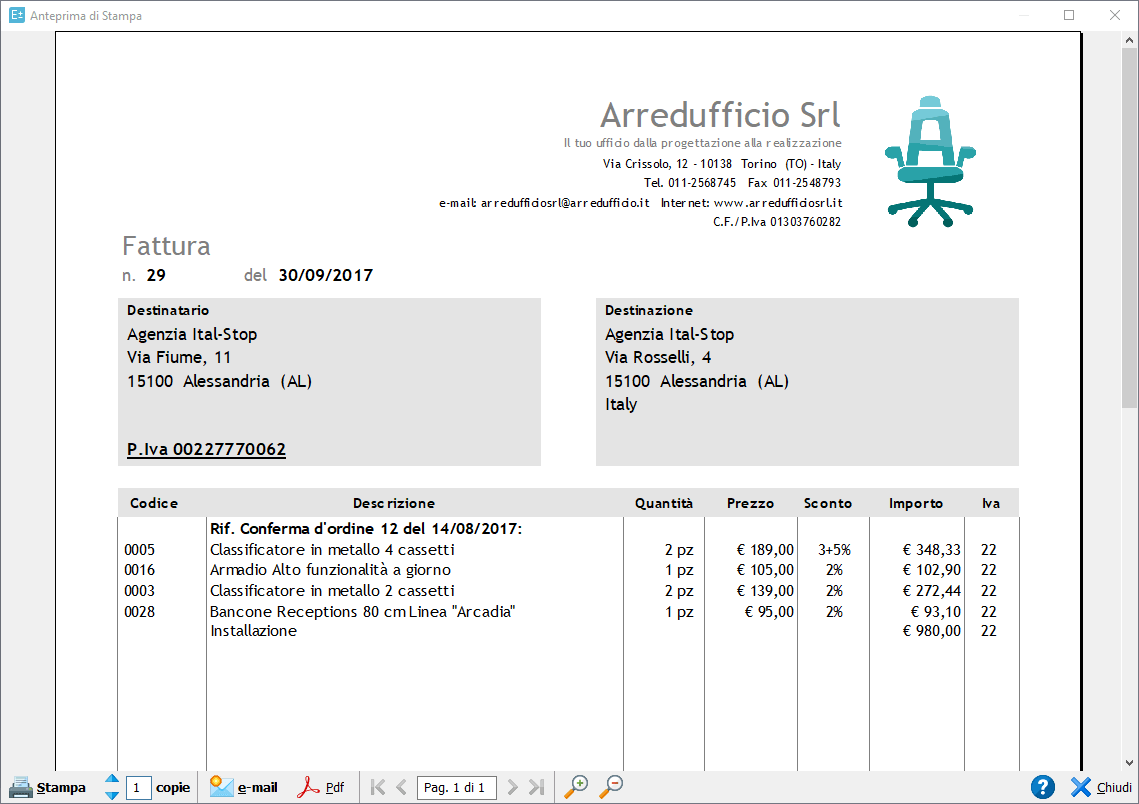The width and height of the screenshot is (1139, 804).
Task: Zoom out with the magnifier minus icon
Action: (x=611, y=787)
